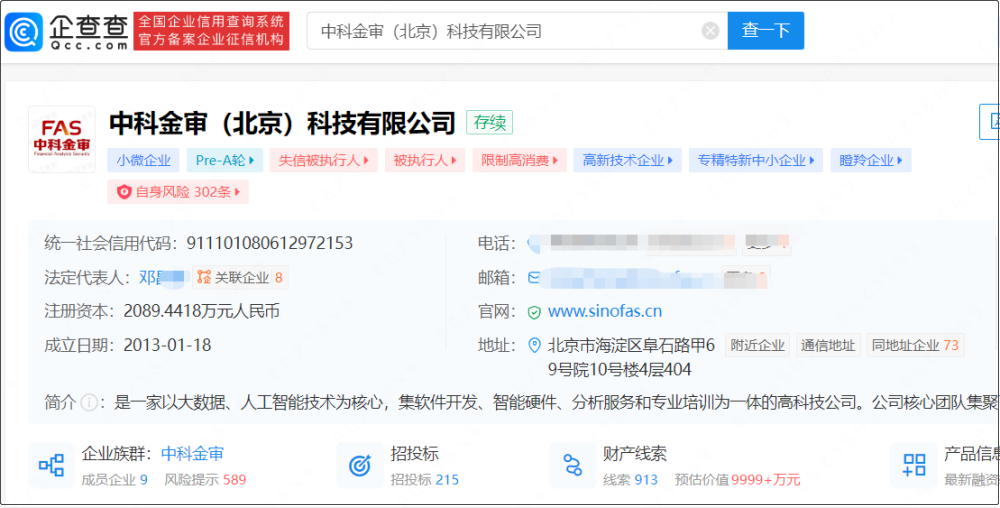Click the legal representative name link

point(161,277)
